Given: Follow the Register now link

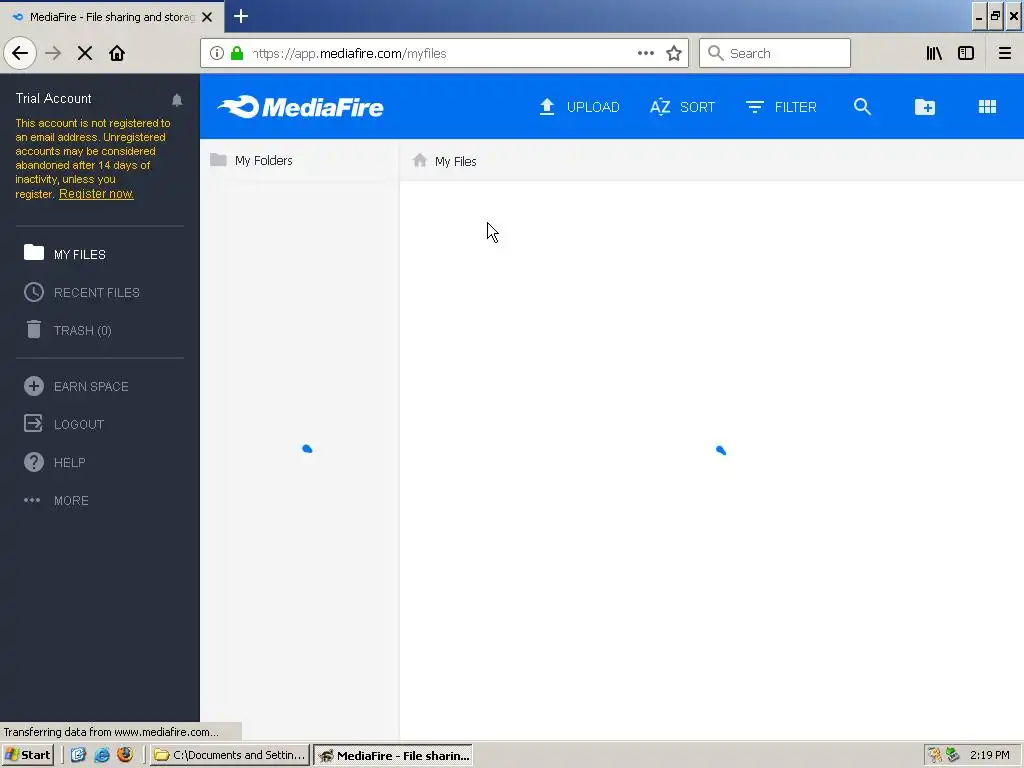Looking at the screenshot, I should [96, 194].
